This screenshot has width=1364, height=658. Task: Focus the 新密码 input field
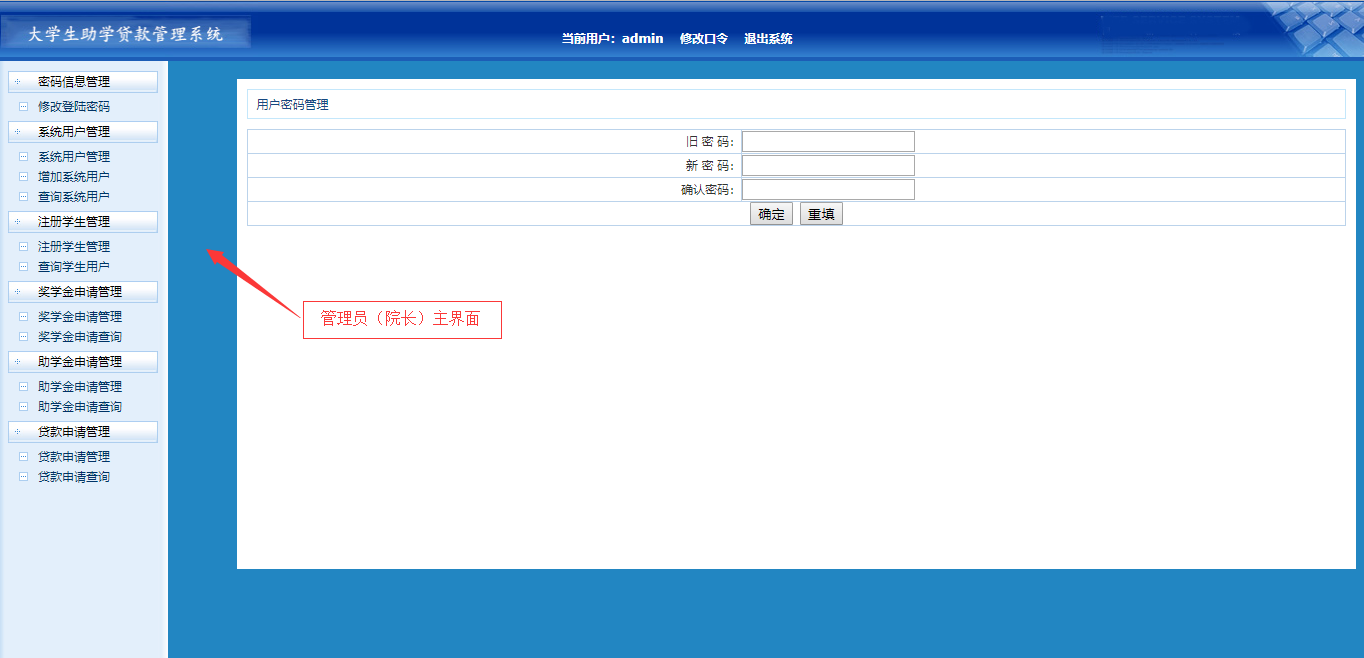click(x=828, y=166)
